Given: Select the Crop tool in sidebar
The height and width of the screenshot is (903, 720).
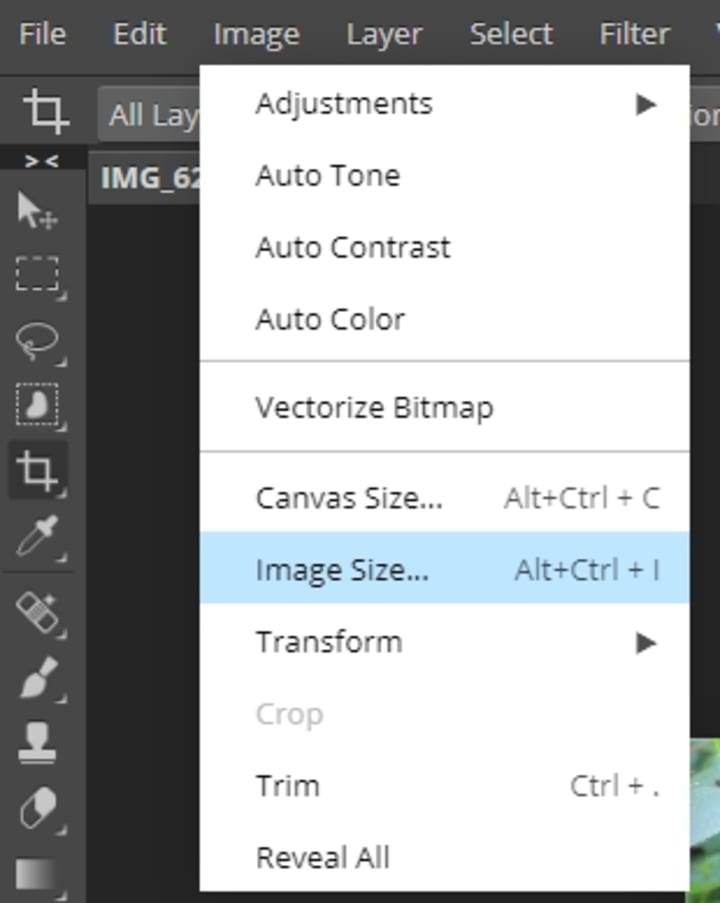Looking at the screenshot, I should 38,470.
